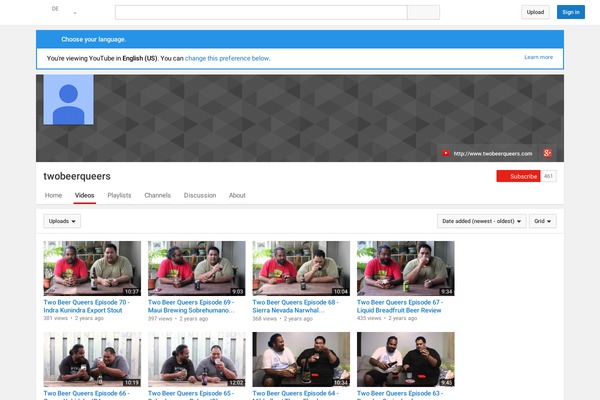
Task: Switch to the Playlists tab
Action: [119, 195]
